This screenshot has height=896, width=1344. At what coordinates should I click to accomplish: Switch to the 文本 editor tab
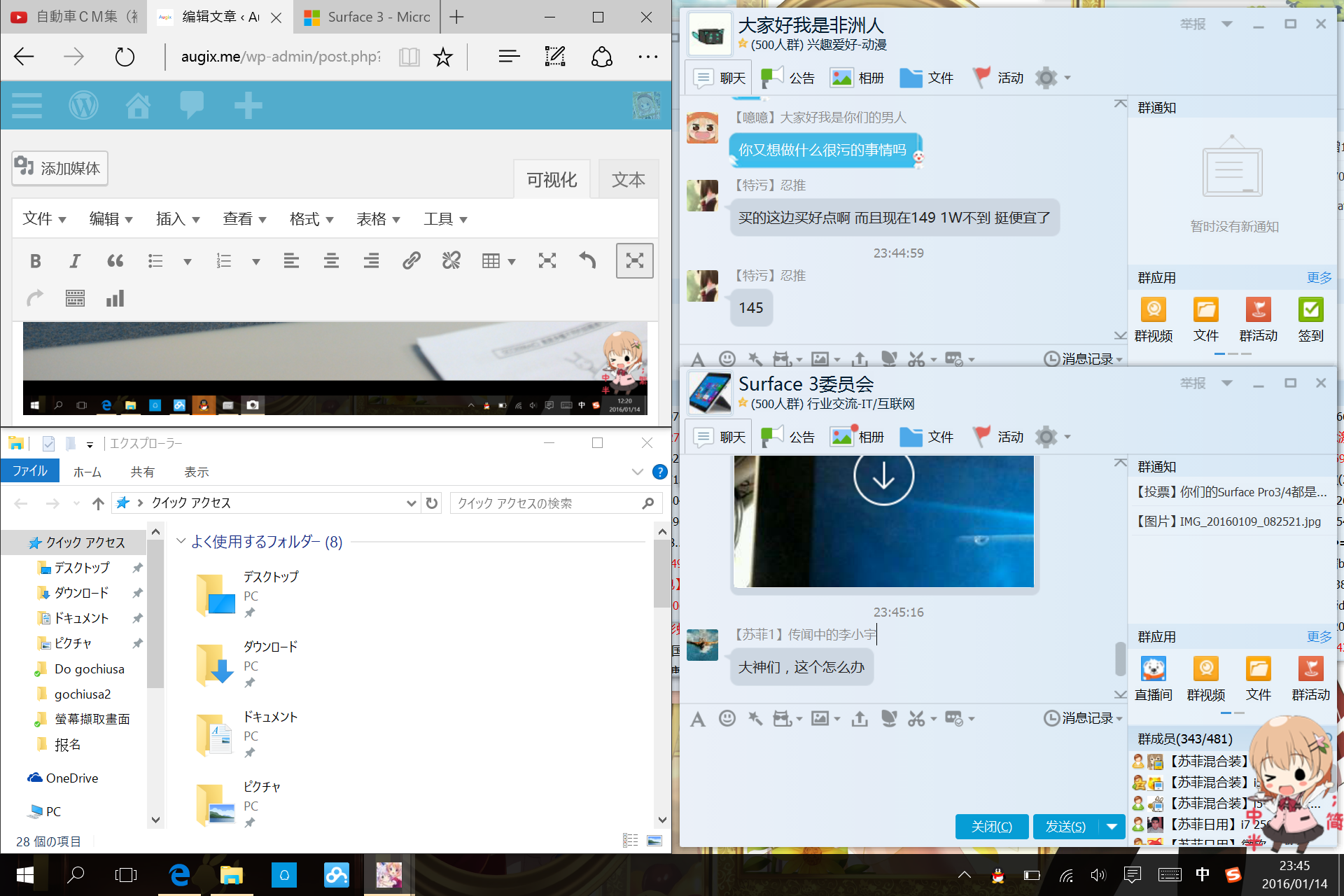[x=628, y=180]
